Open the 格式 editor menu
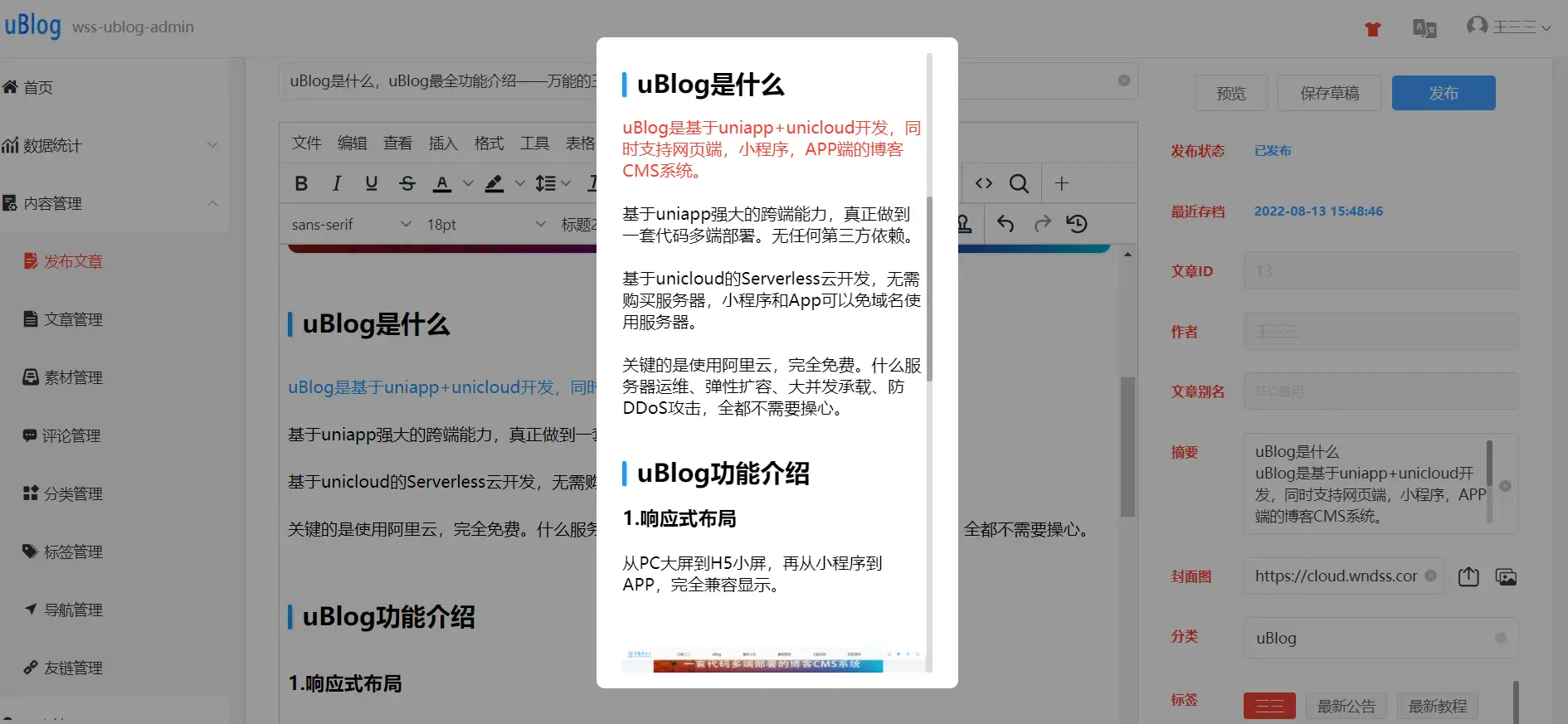The image size is (1568, 724). 489,143
